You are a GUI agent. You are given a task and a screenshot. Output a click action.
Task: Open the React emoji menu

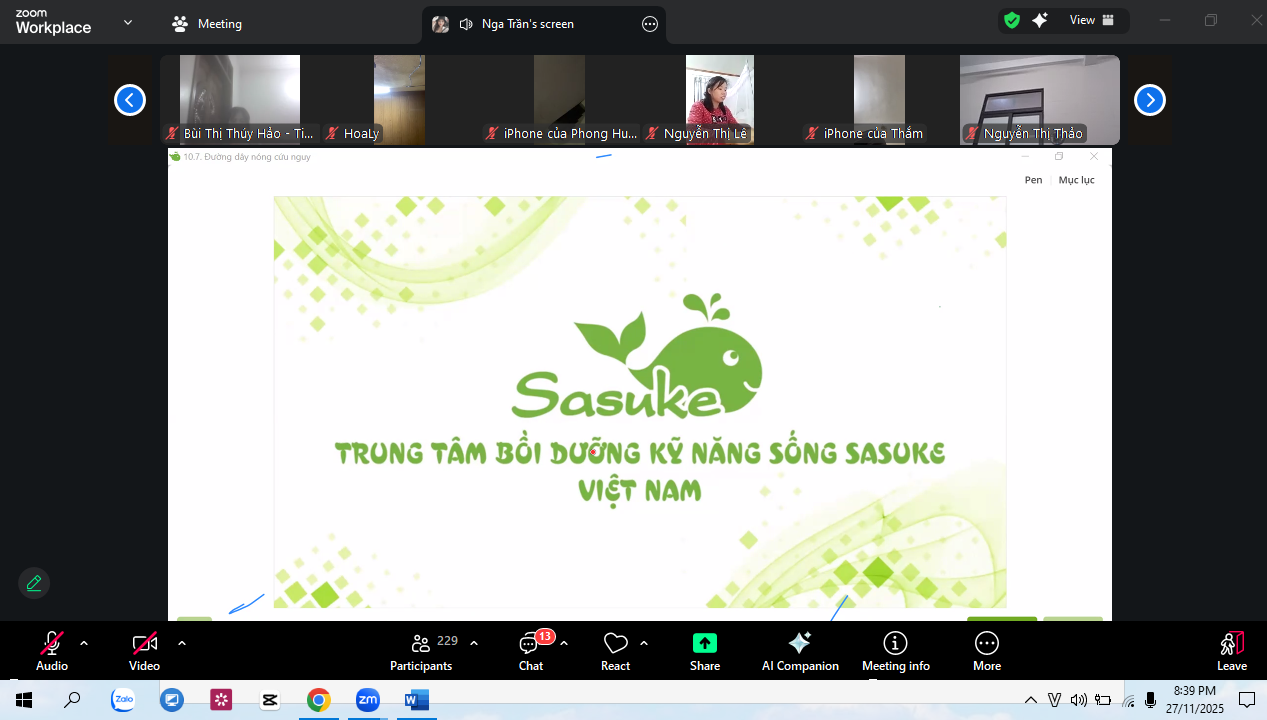(615, 651)
